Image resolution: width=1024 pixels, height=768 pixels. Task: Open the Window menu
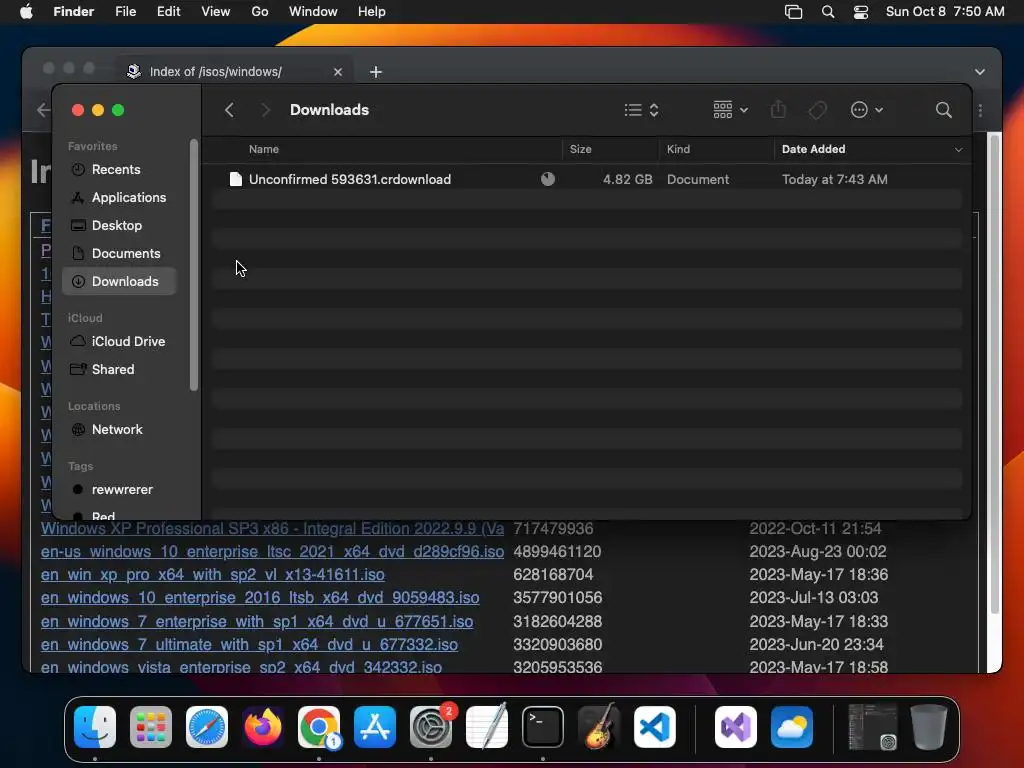coord(313,12)
